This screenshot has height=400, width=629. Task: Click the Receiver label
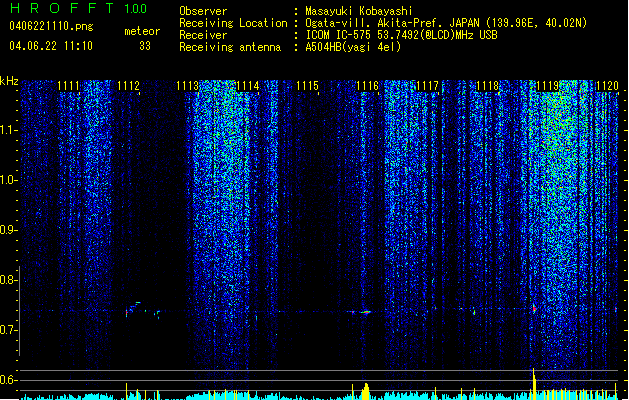203,35
